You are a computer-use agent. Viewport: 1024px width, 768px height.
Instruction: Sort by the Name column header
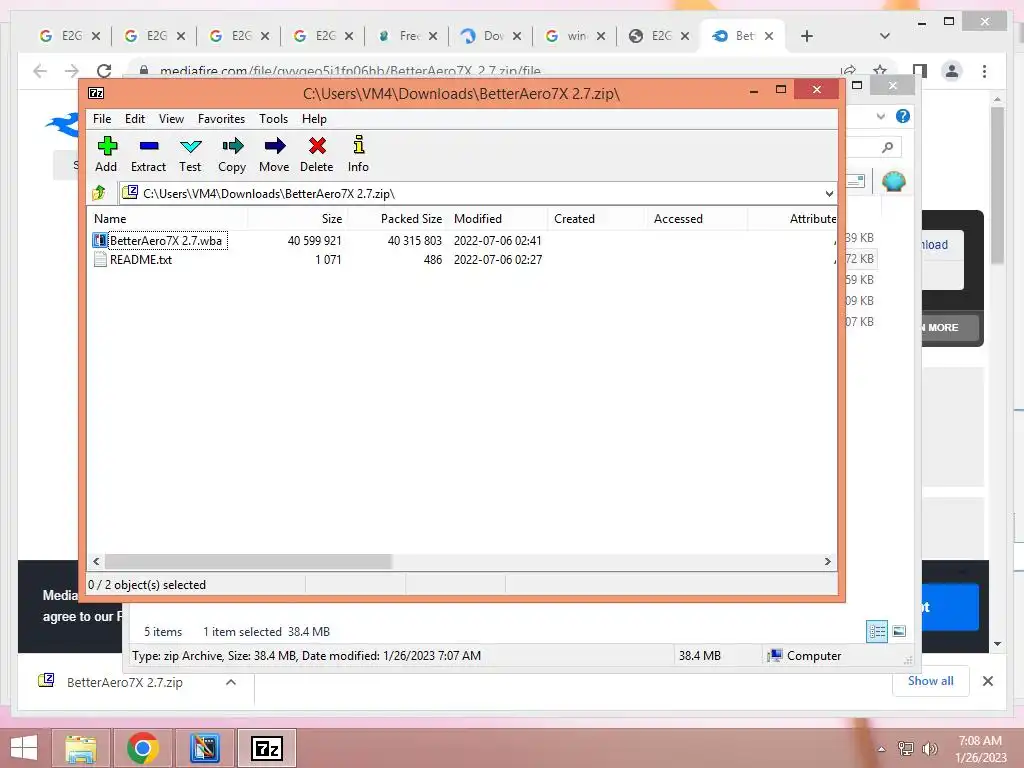point(168,219)
